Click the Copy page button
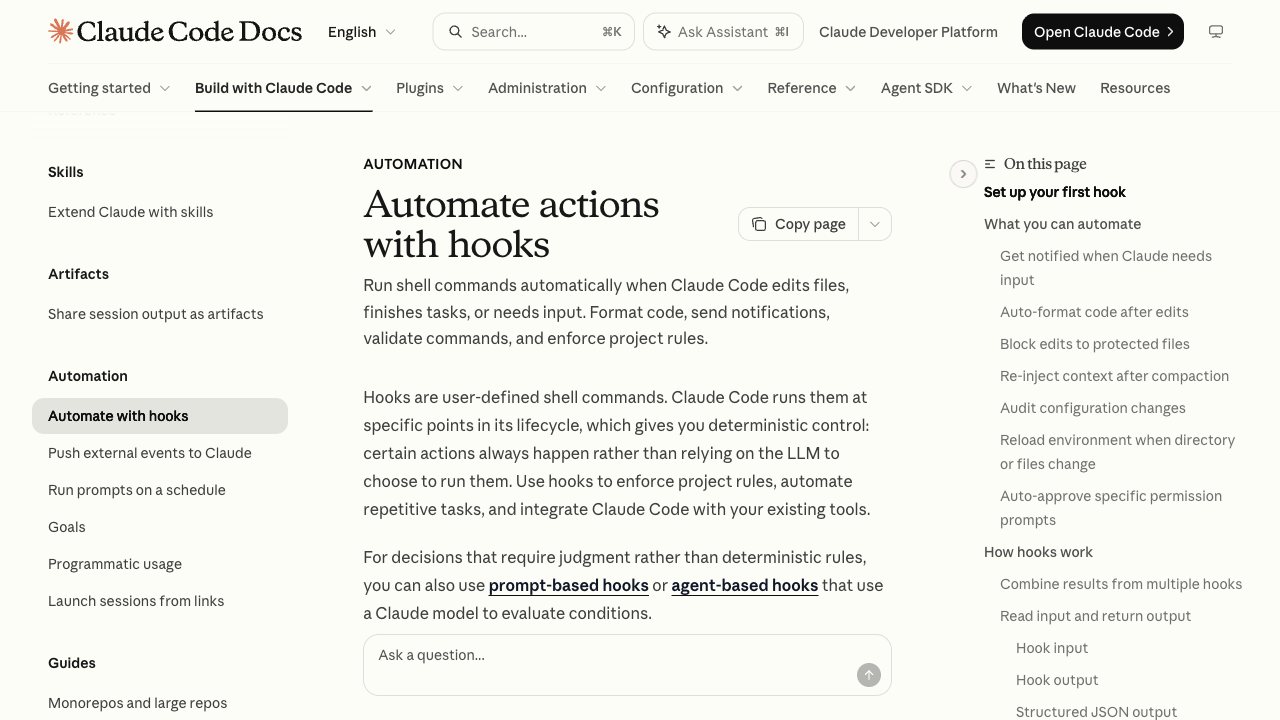This screenshot has width=1280, height=720. (x=799, y=224)
